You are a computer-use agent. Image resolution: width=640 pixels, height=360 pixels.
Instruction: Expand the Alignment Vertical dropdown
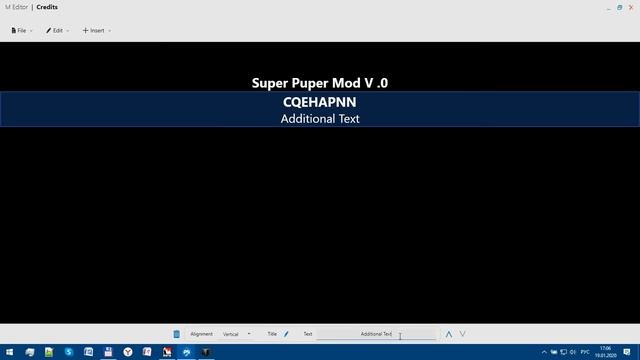pyautogui.click(x=237, y=334)
